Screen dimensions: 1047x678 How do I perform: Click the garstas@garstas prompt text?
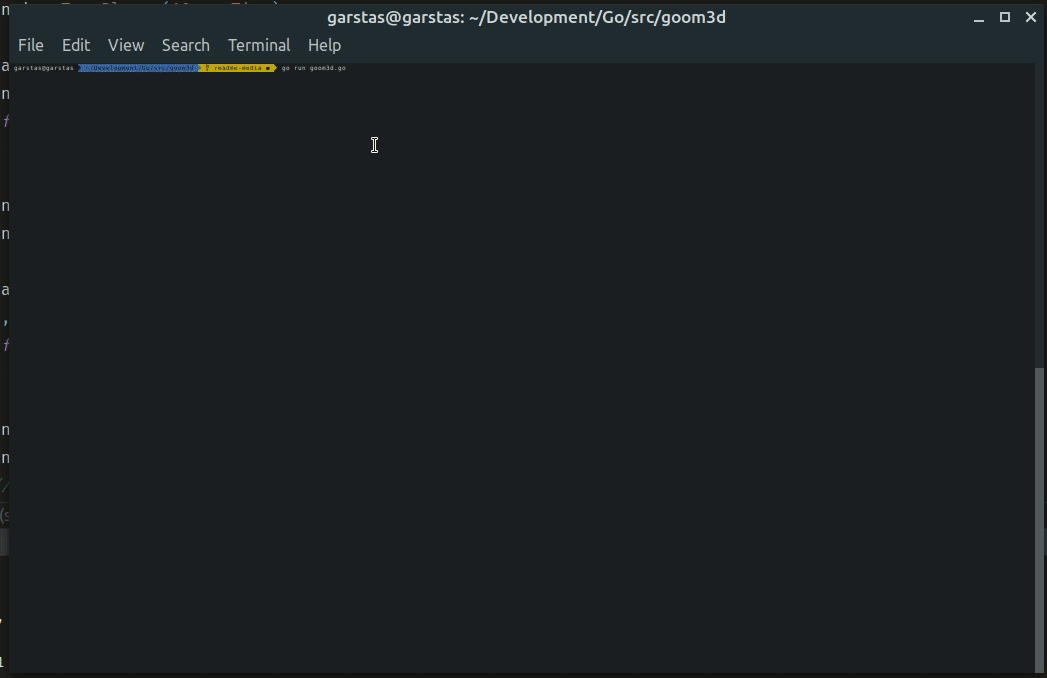43,68
